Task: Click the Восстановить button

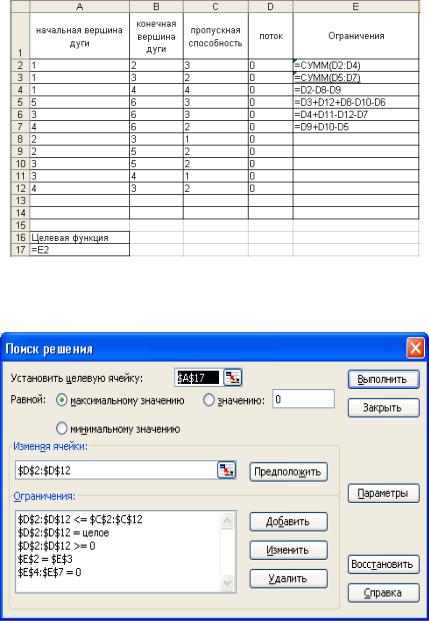Action: click(383, 564)
